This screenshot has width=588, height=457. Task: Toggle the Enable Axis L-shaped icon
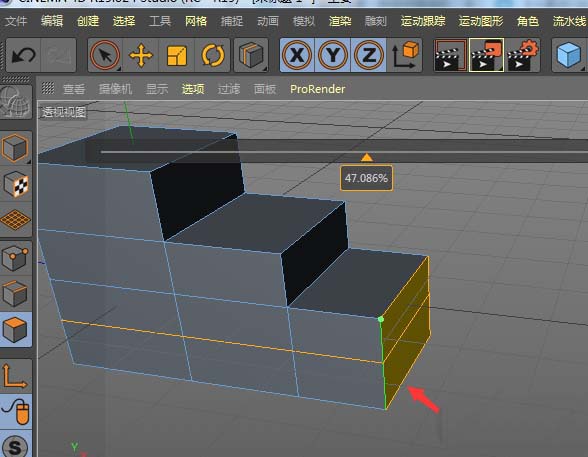(x=16, y=376)
